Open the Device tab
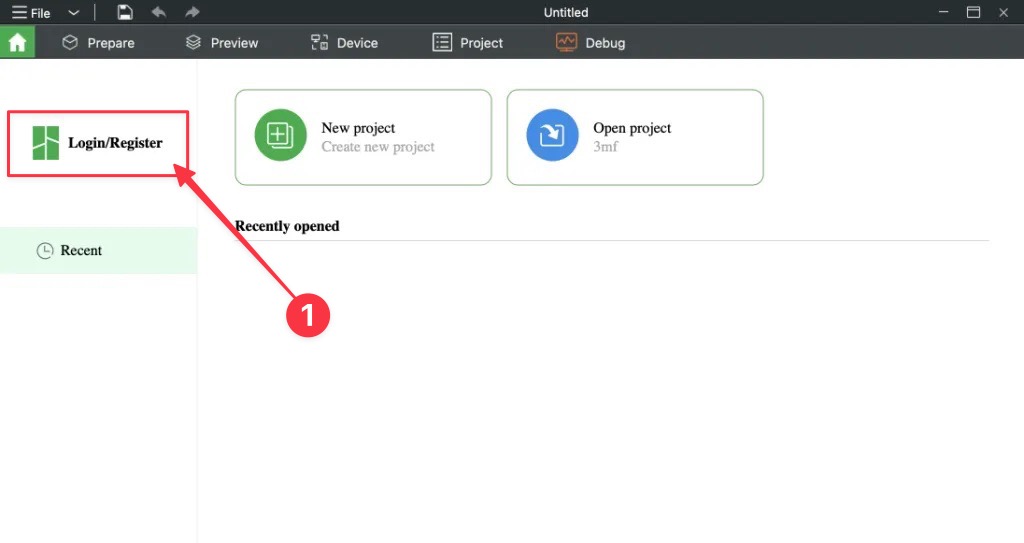 click(x=344, y=43)
